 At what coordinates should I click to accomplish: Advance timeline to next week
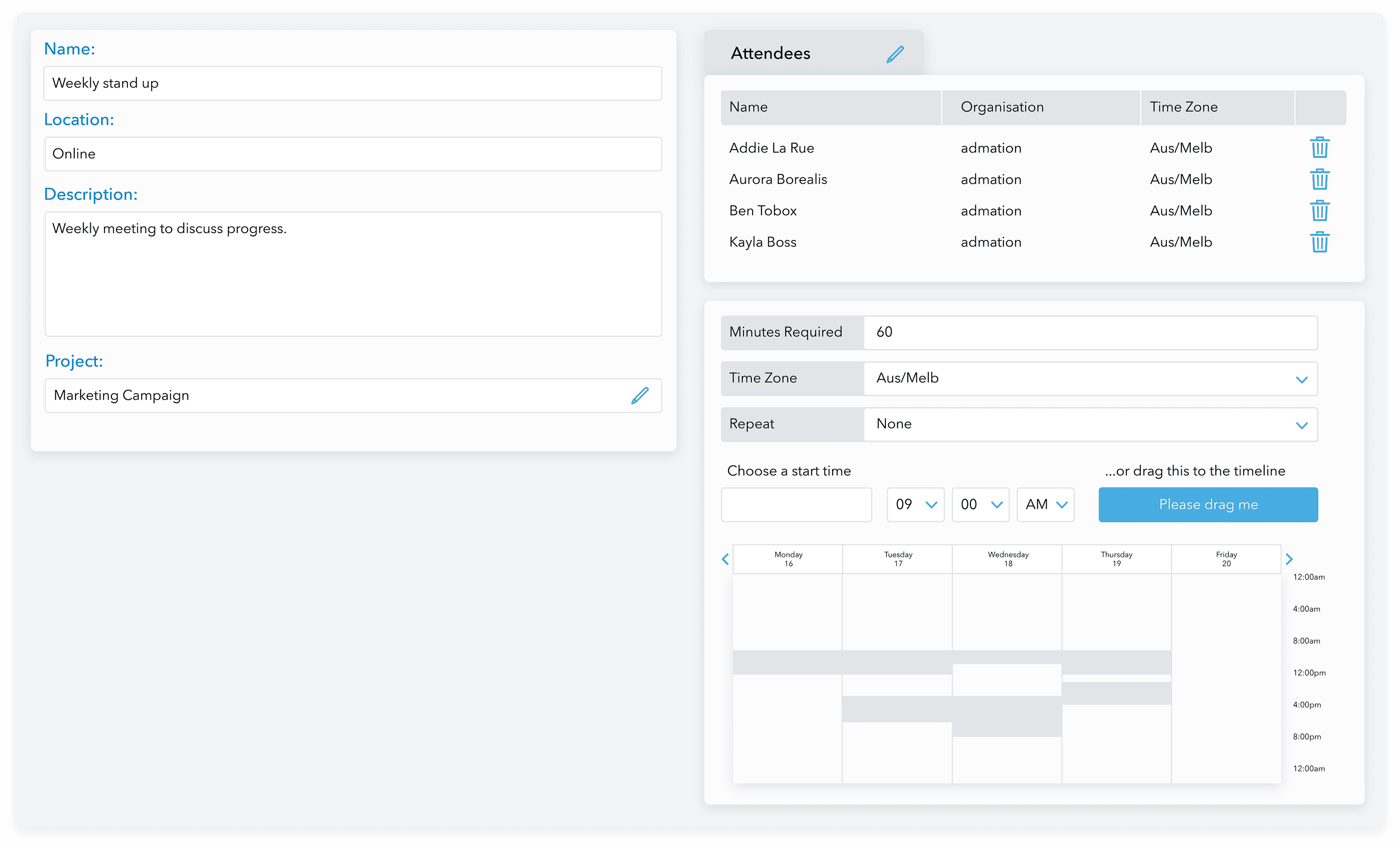tap(1289, 559)
